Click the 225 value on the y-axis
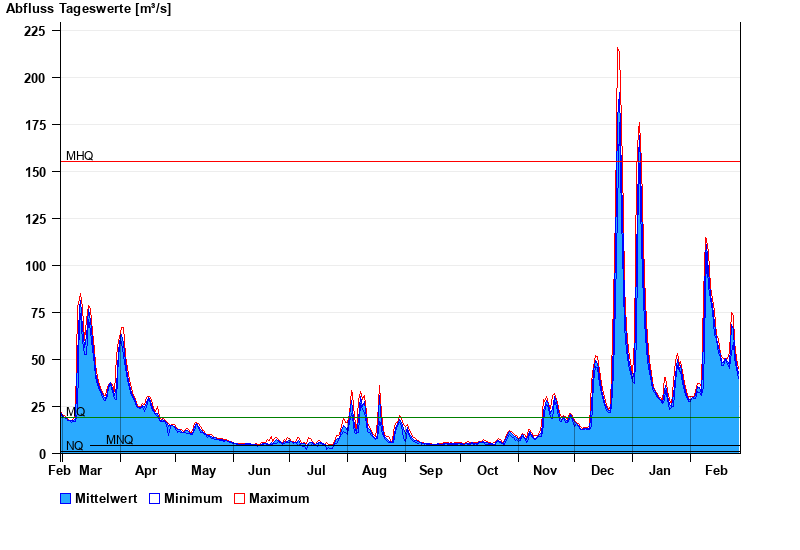 [35, 31]
